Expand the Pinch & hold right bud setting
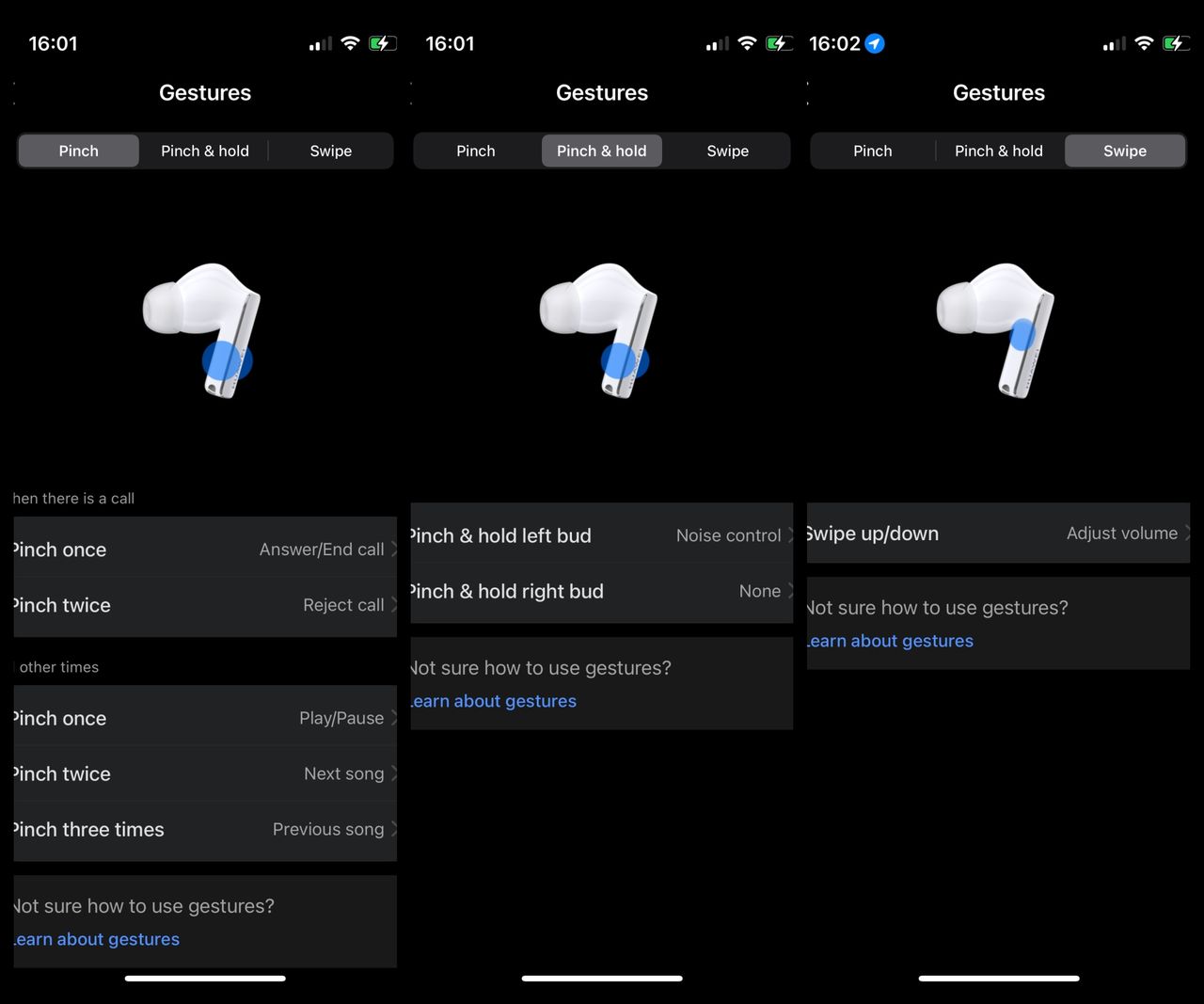Screen dimensions: 1204x1004 [x=601, y=591]
